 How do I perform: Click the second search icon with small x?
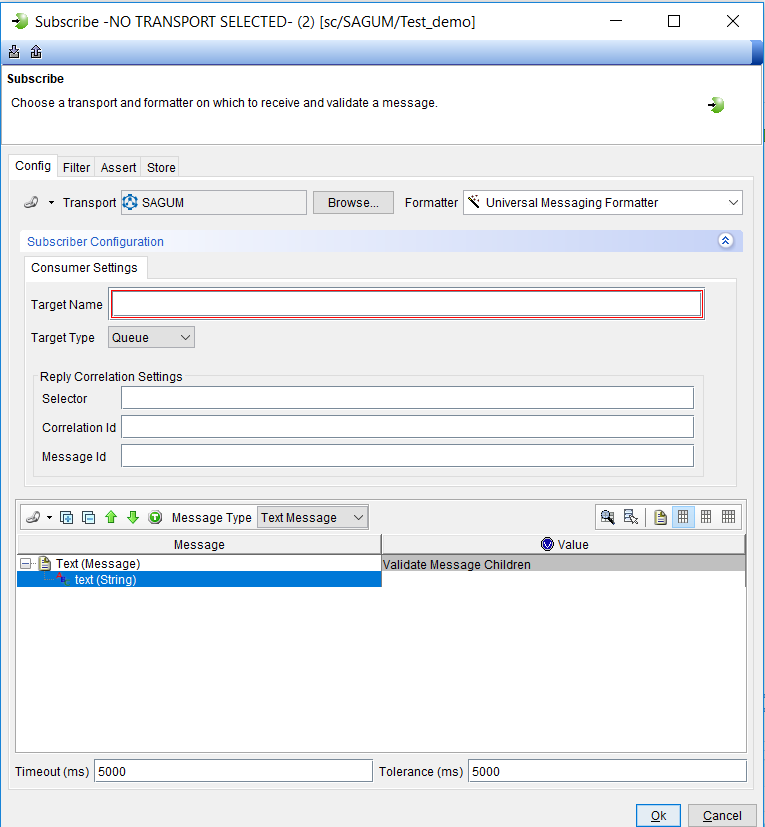click(631, 517)
